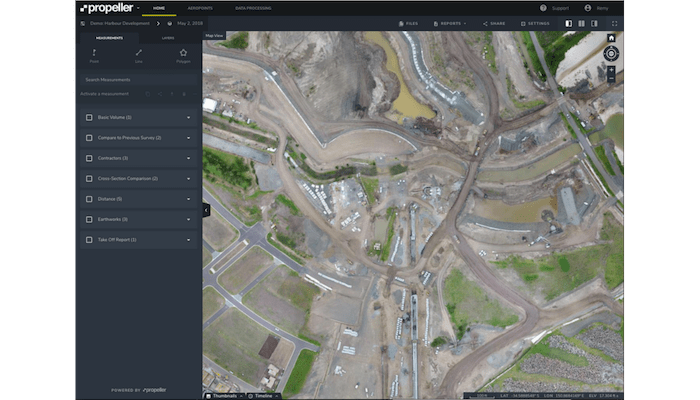The height and width of the screenshot is (400, 700).
Task: Click the Earthworks (3) label
Action: pos(112,219)
